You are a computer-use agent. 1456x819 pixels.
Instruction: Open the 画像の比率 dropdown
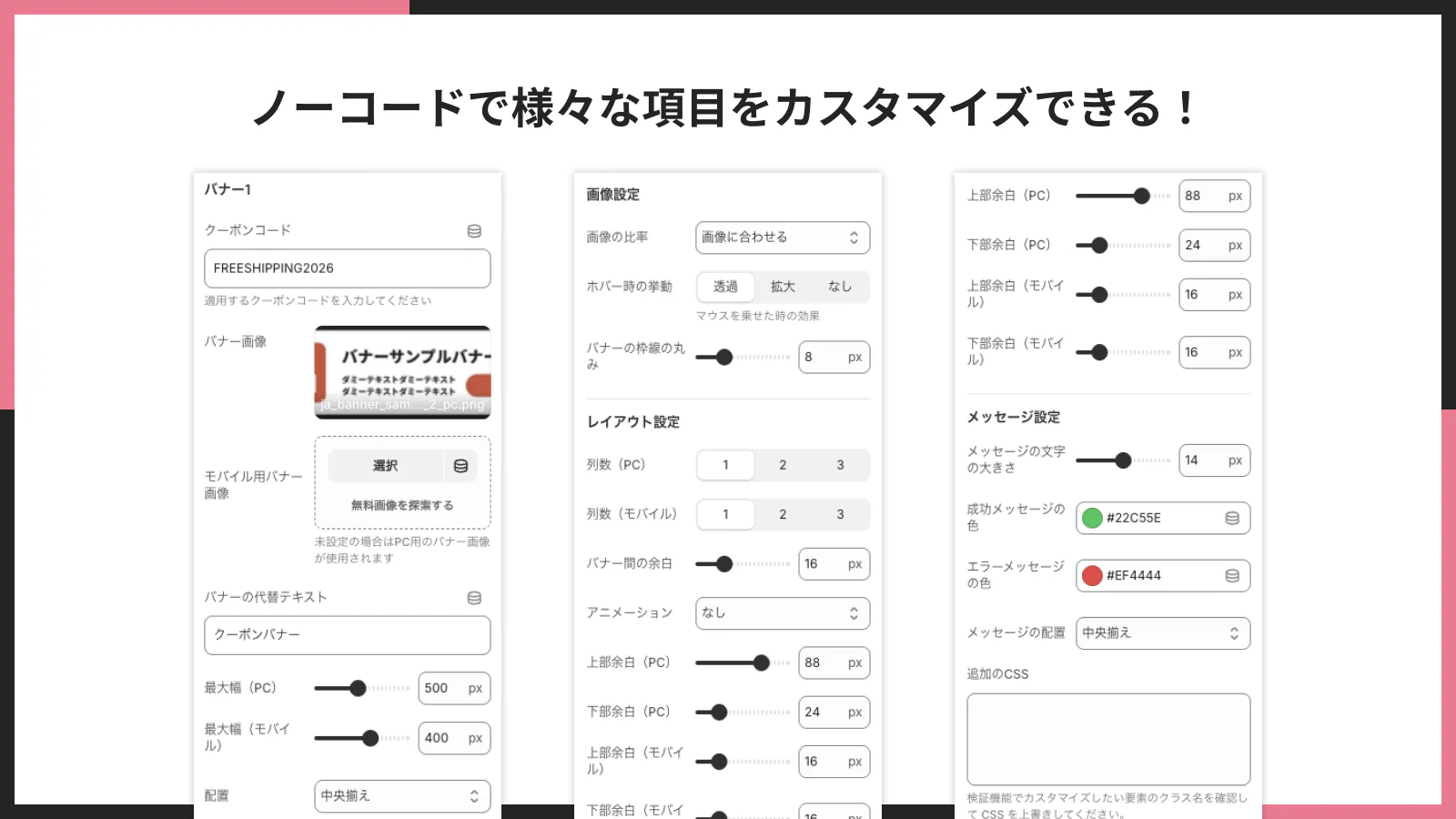782,238
